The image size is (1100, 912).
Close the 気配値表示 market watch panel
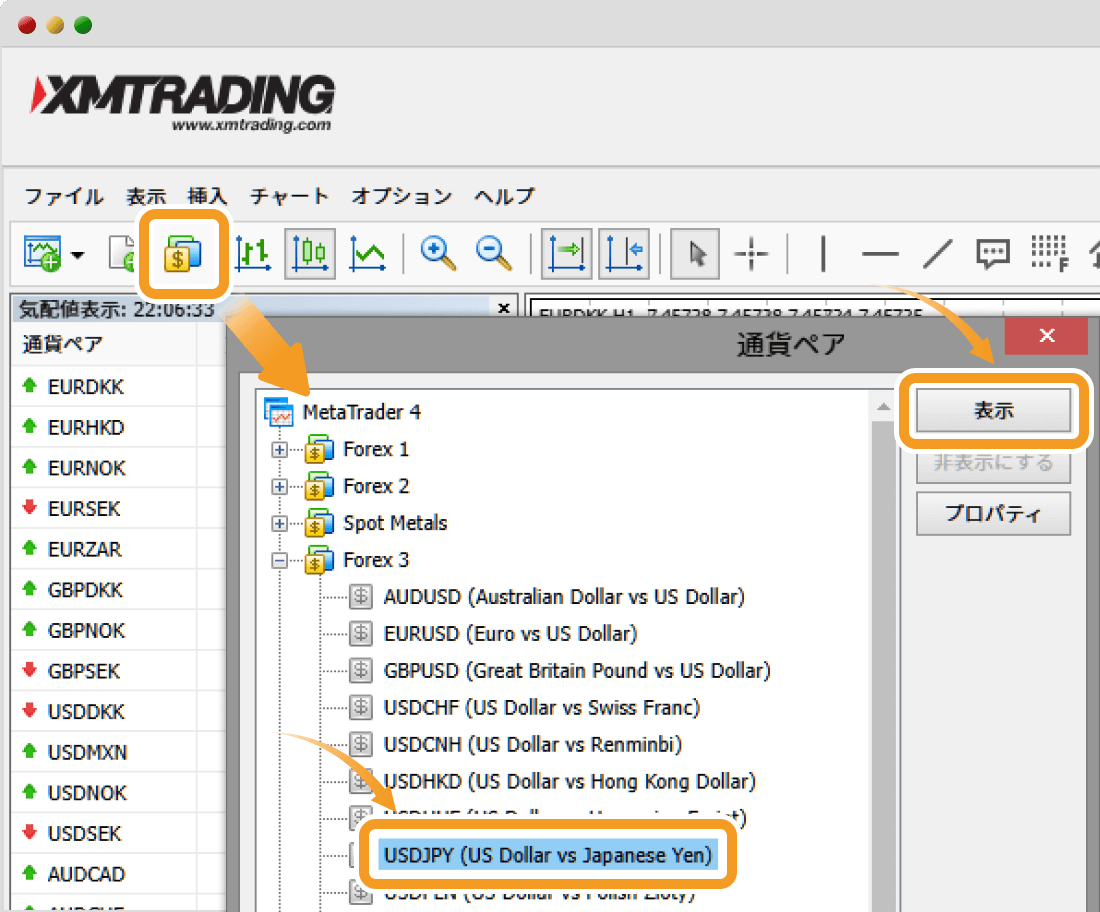pyautogui.click(x=503, y=308)
